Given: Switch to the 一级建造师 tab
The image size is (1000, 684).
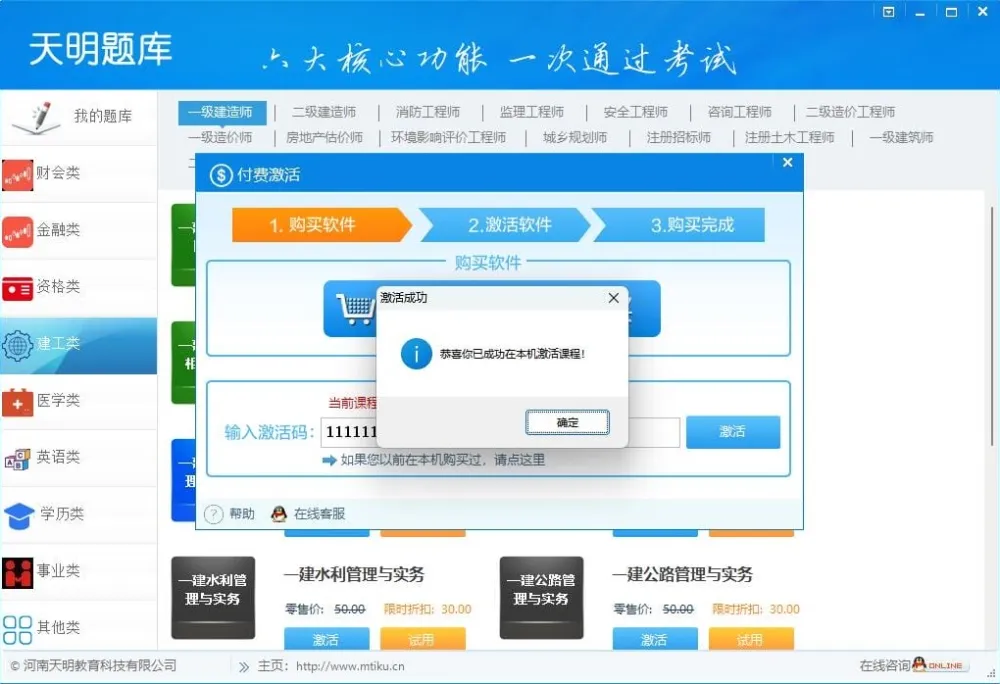Looking at the screenshot, I should [221, 112].
